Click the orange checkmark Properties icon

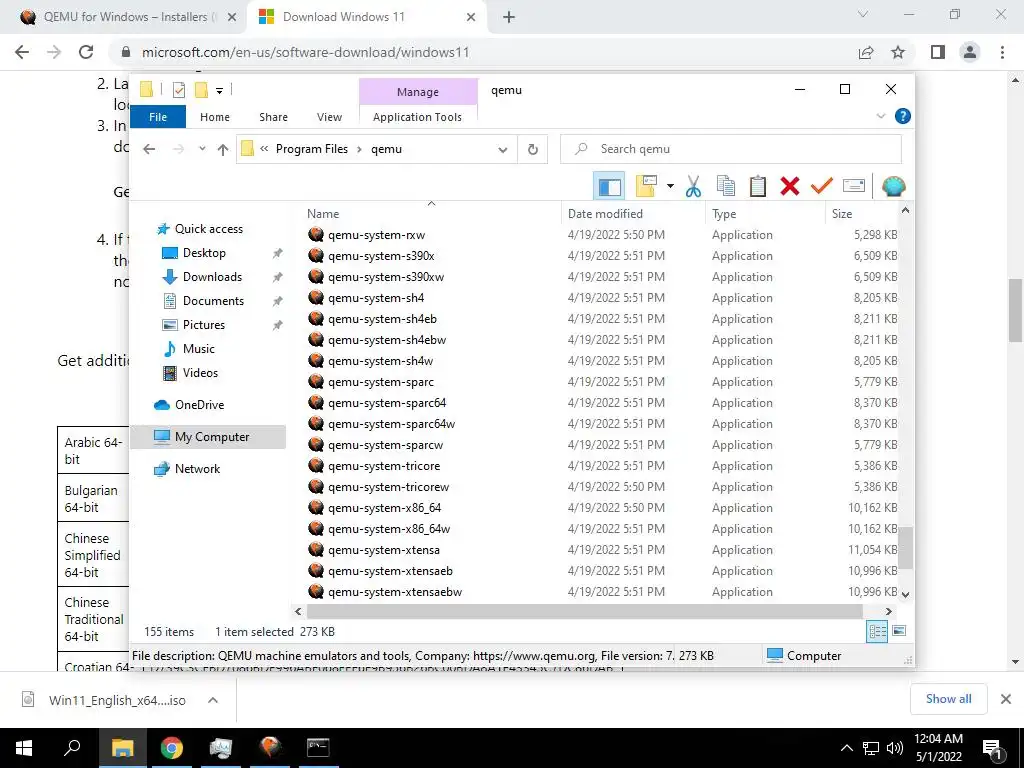click(822, 187)
